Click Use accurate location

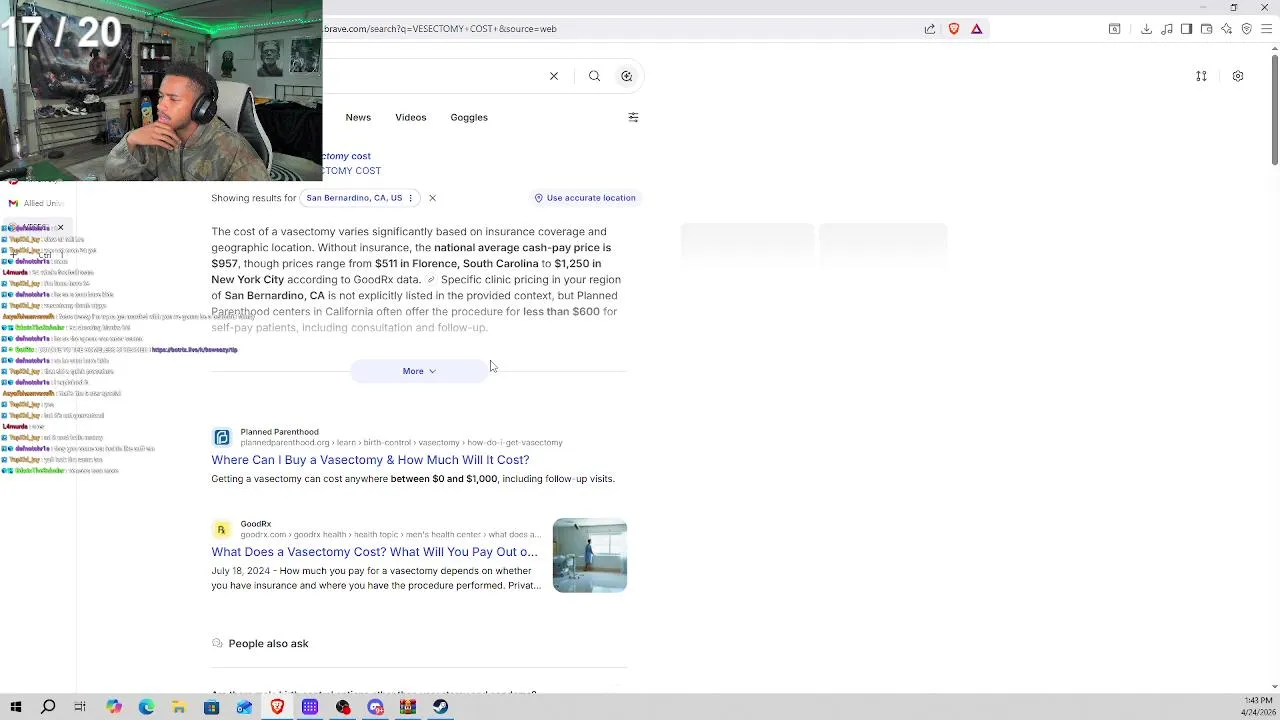(x=585, y=198)
